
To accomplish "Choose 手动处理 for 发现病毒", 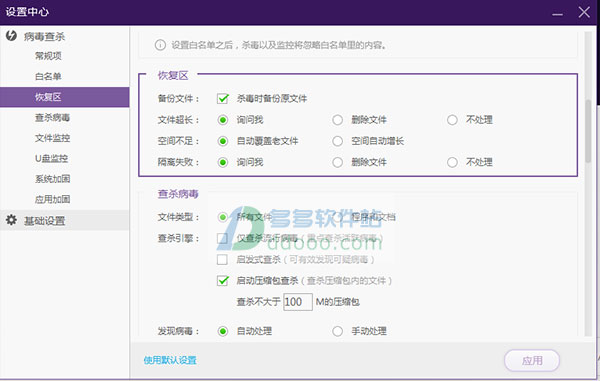I will pyautogui.click(x=337, y=331).
